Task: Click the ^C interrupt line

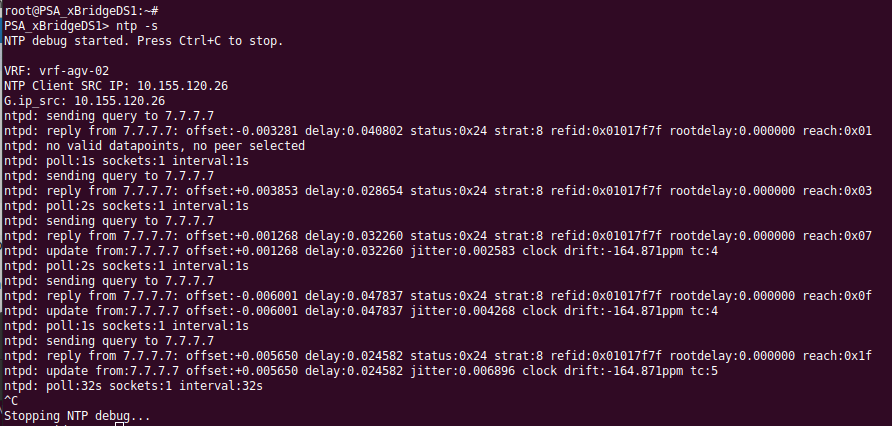Action: tap(11, 401)
